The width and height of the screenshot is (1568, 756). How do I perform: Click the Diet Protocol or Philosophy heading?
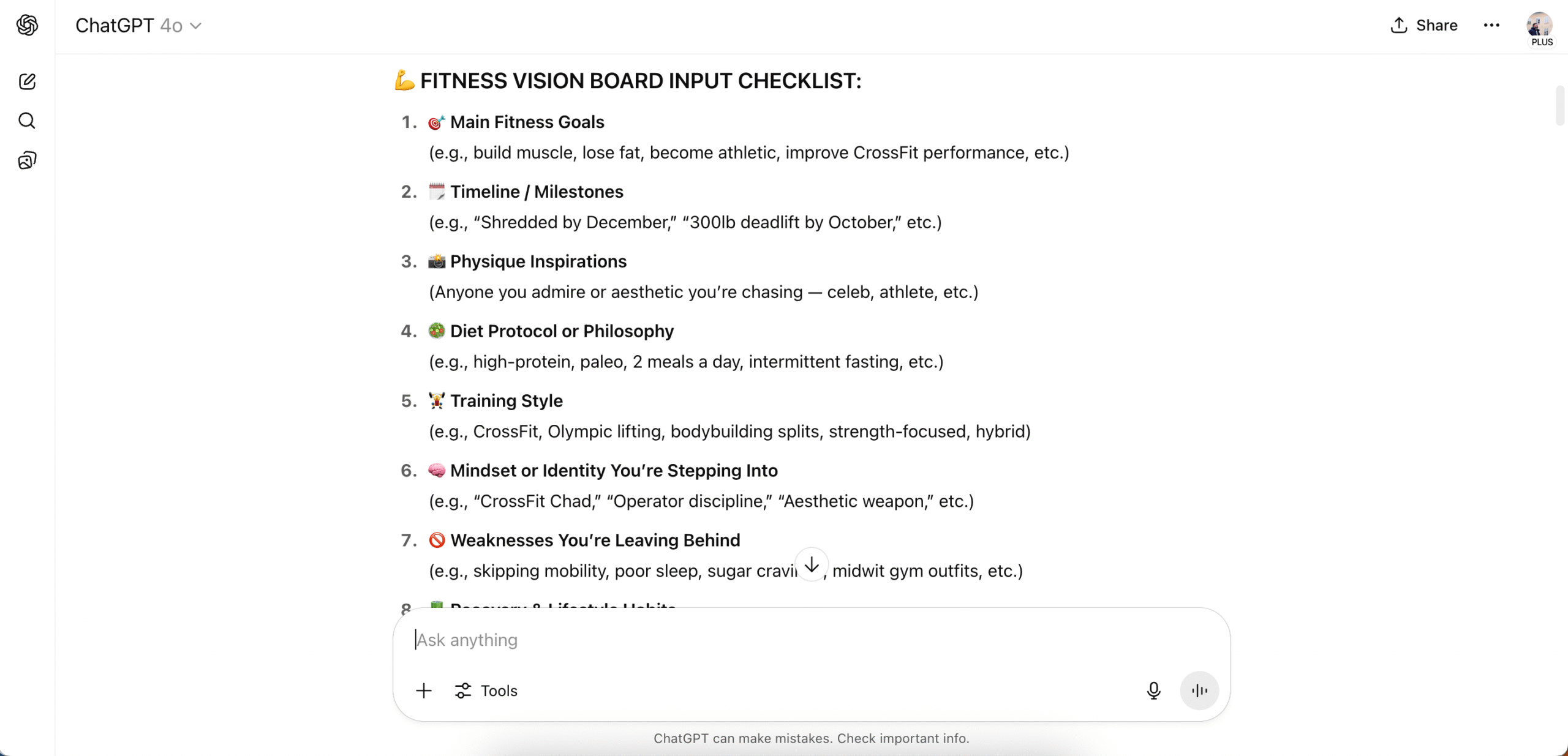(x=562, y=332)
